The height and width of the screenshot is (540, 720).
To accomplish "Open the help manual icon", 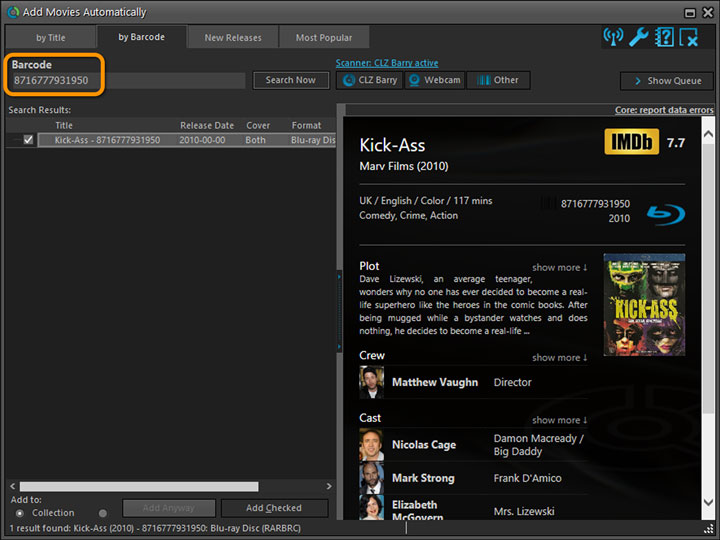I will [663, 37].
